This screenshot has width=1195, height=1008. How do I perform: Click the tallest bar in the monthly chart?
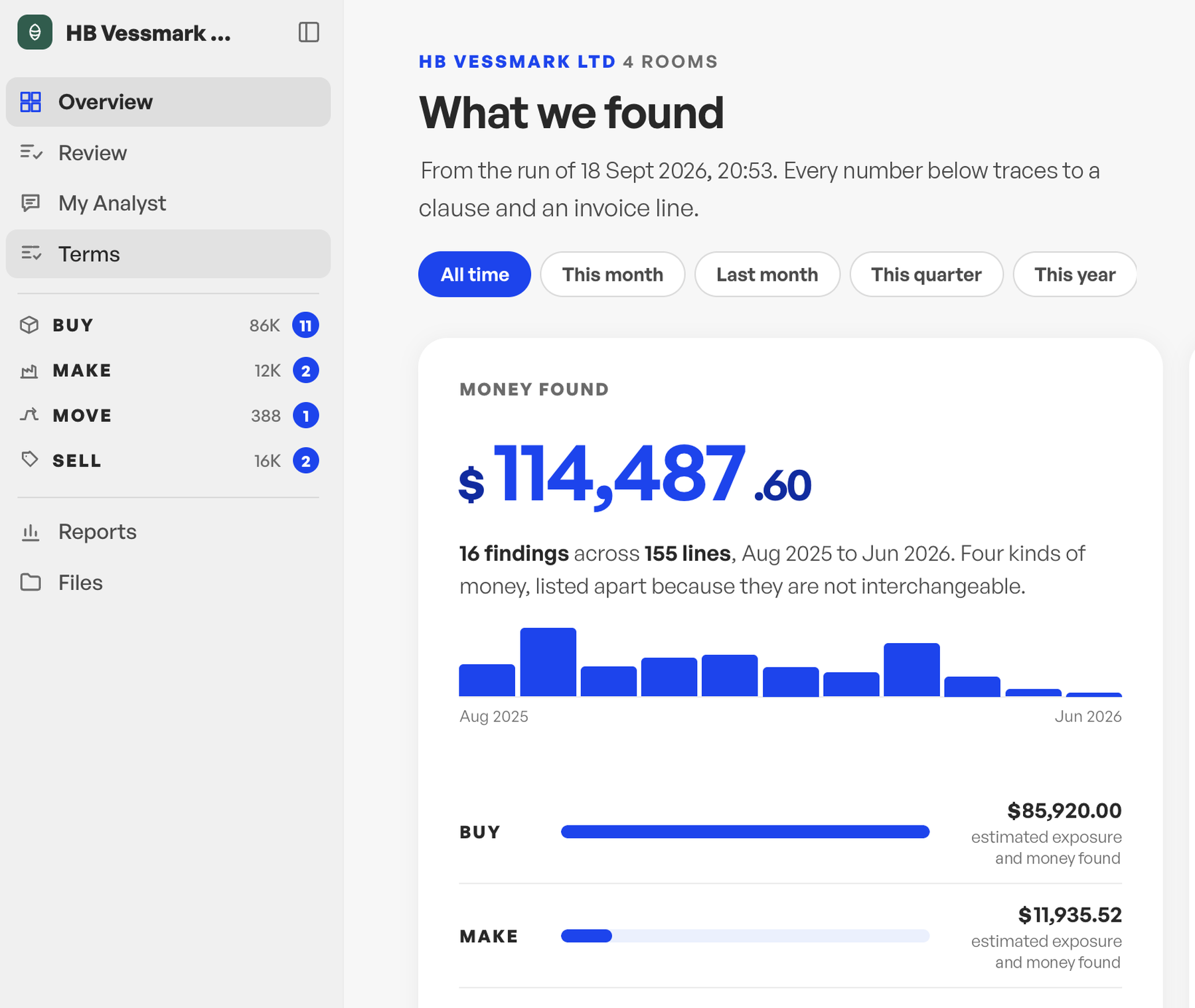point(548,662)
